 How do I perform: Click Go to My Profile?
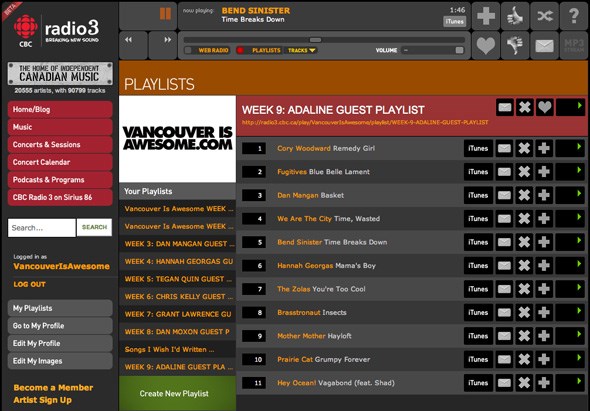point(60,326)
